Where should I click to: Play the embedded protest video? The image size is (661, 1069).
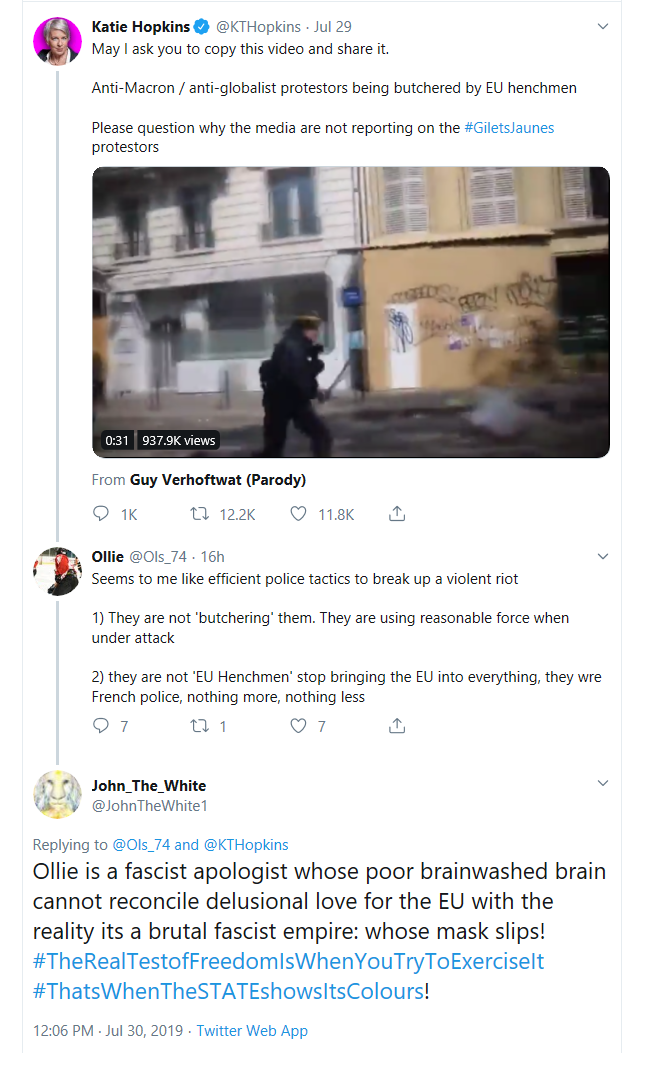351,312
